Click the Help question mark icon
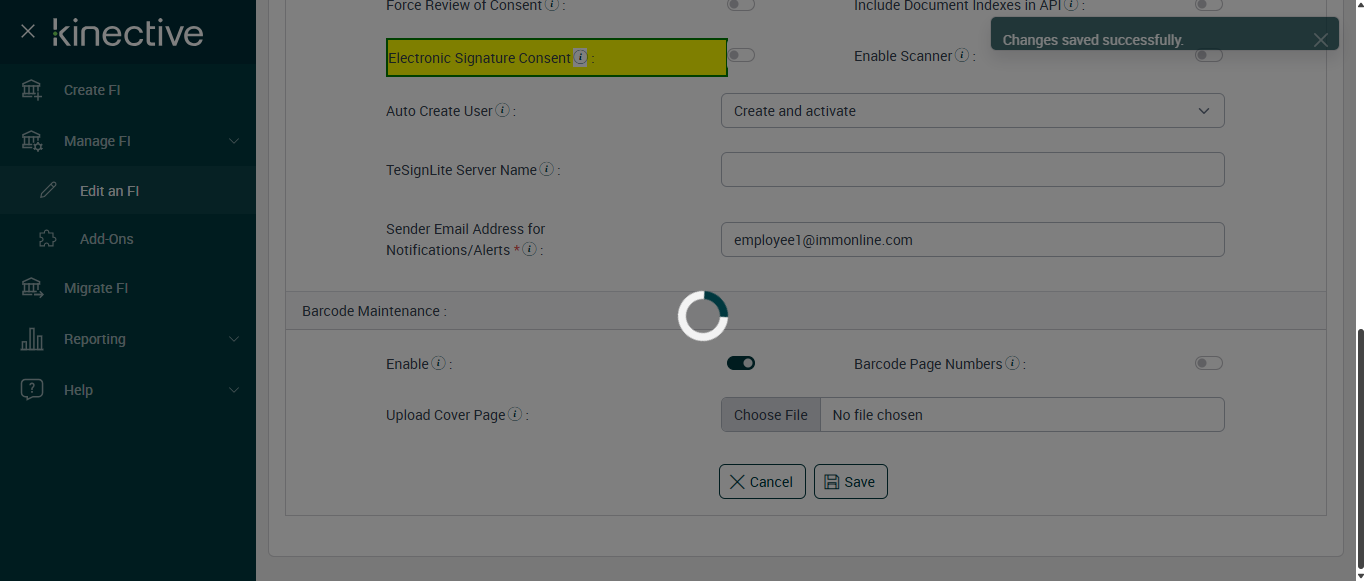 pyautogui.click(x=32, y=390)
